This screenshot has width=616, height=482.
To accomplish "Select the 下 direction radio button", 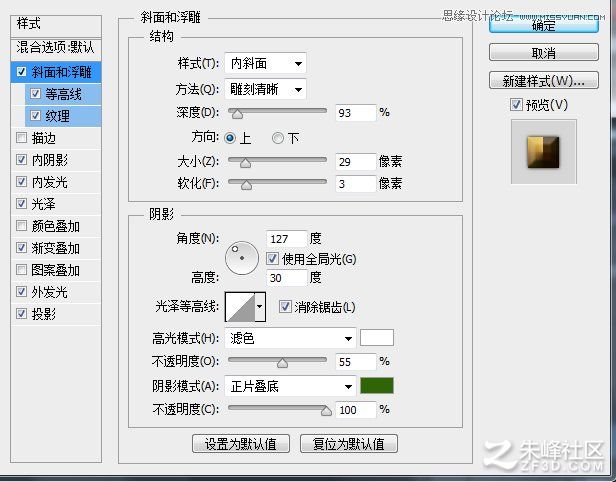I will [x=278, y=138].
